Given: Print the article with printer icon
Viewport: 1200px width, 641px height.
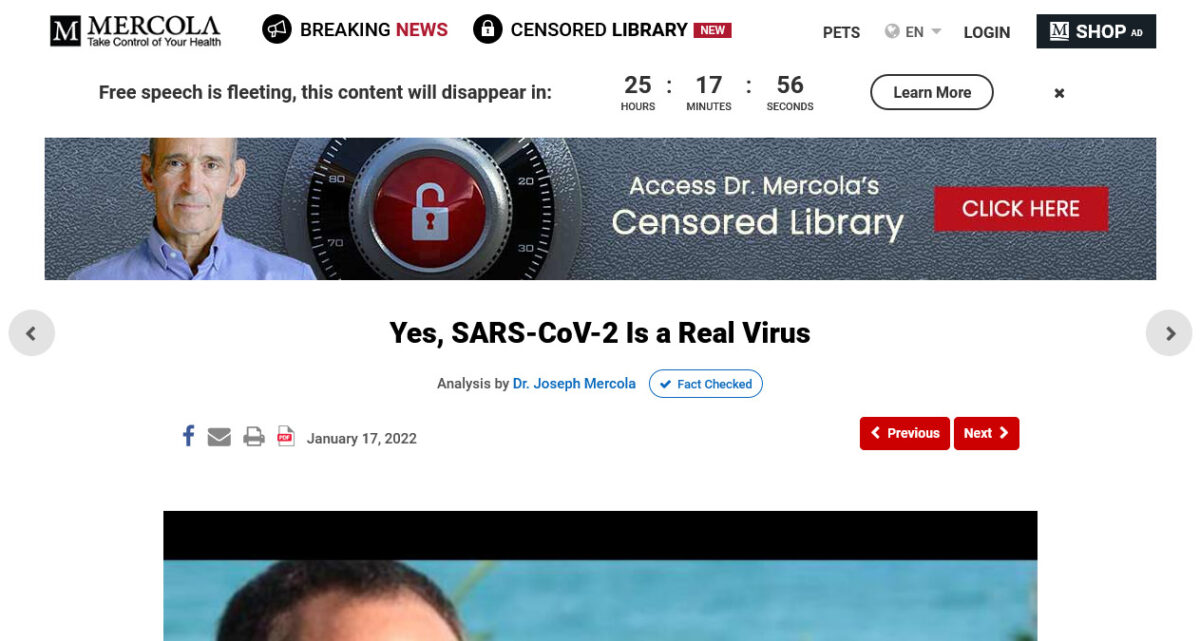Looking at the screenshot, I should 254,437.
